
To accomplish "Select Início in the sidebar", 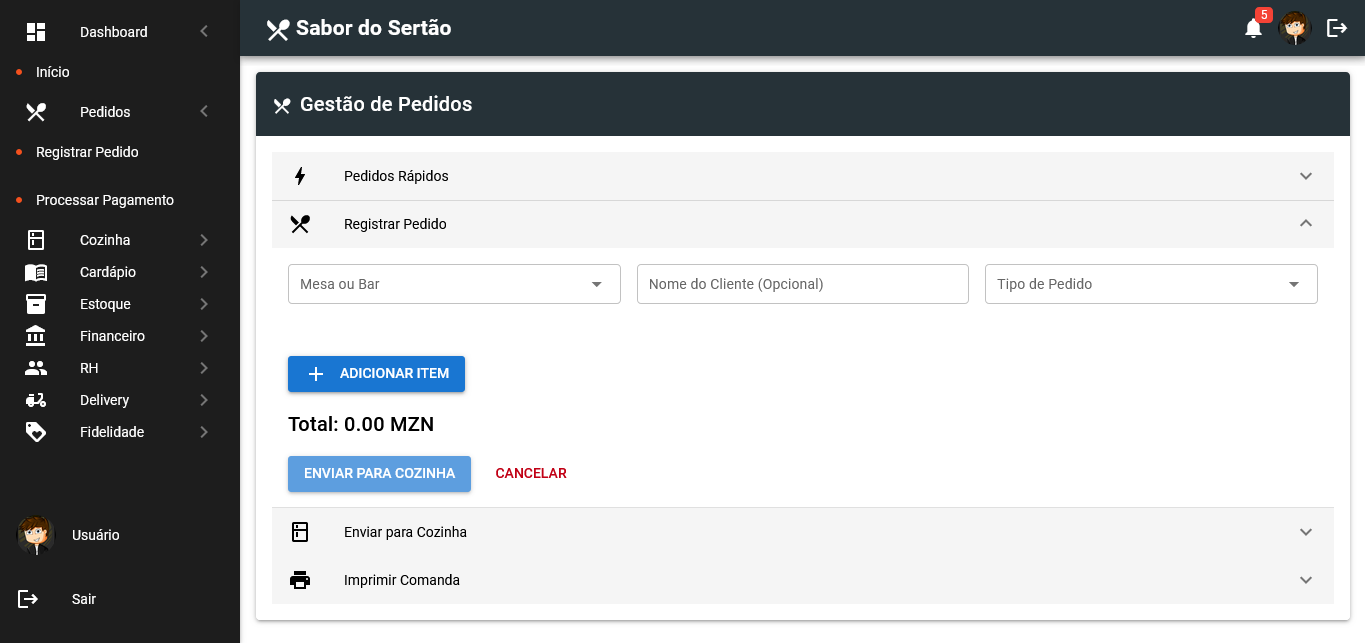I will [x=53, y=72].
